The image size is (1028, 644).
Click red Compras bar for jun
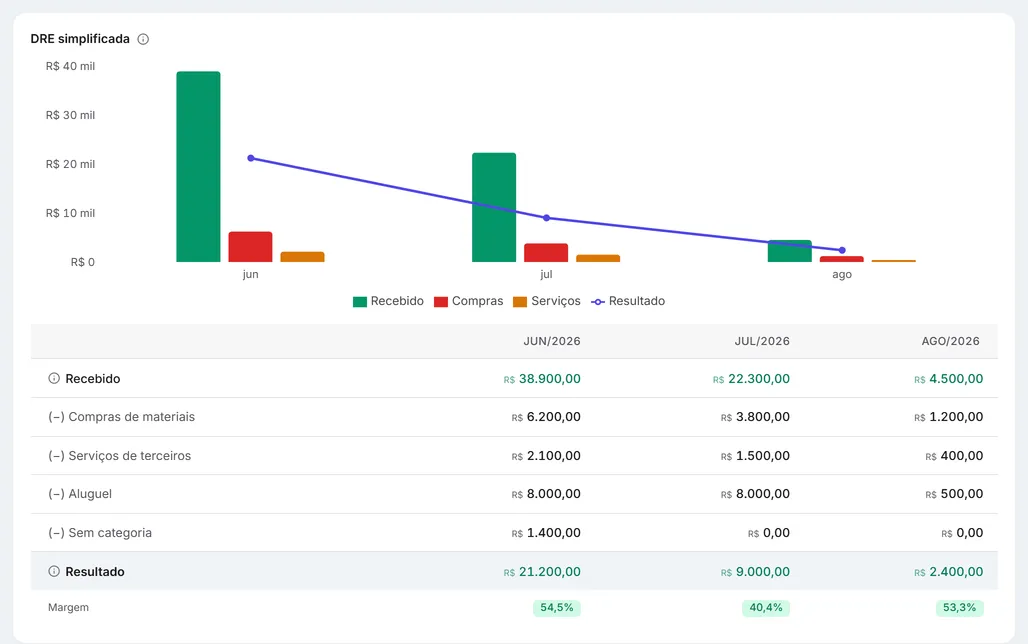(x=250, y=247)
